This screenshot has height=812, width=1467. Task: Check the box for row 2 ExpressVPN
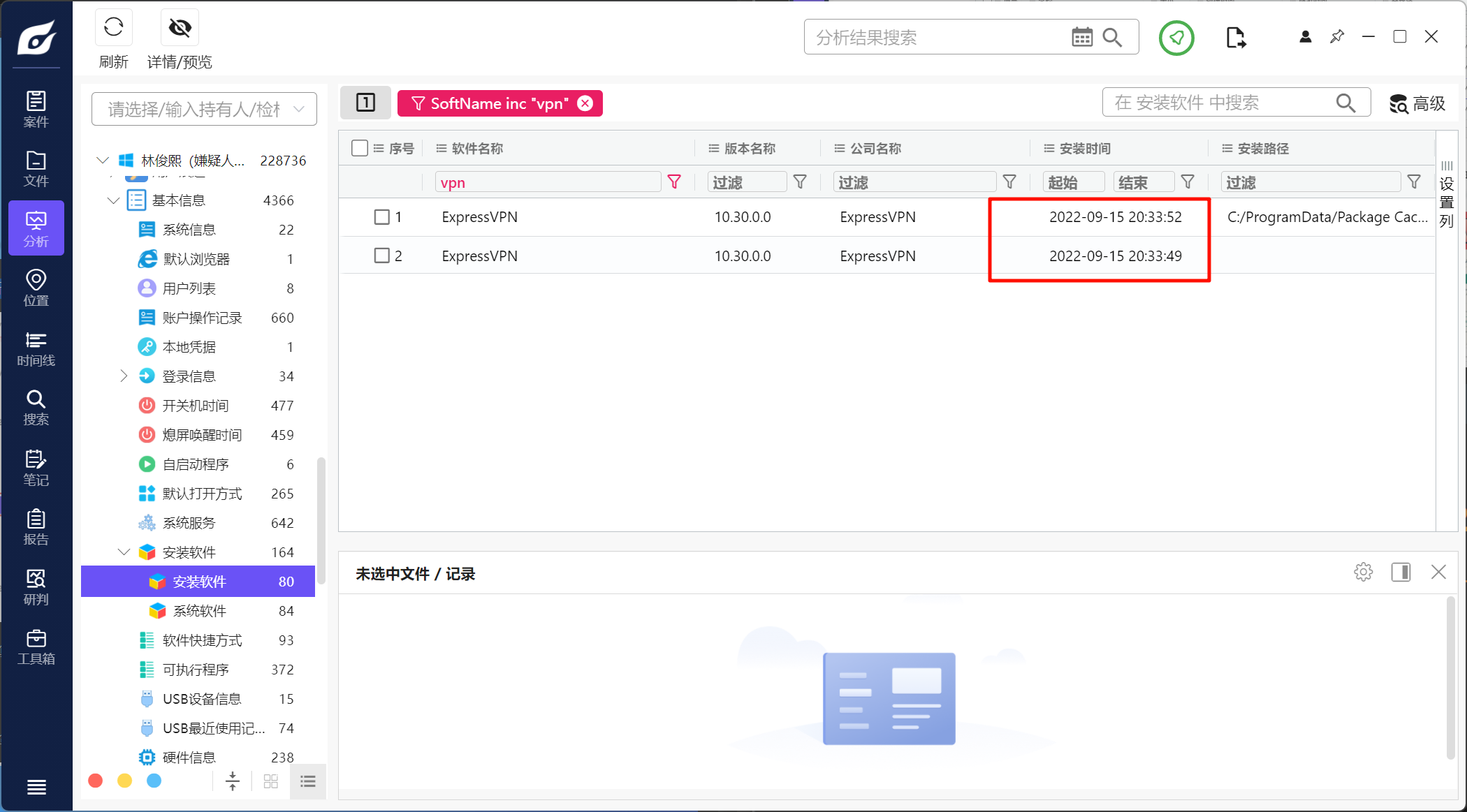coord(381,256)
